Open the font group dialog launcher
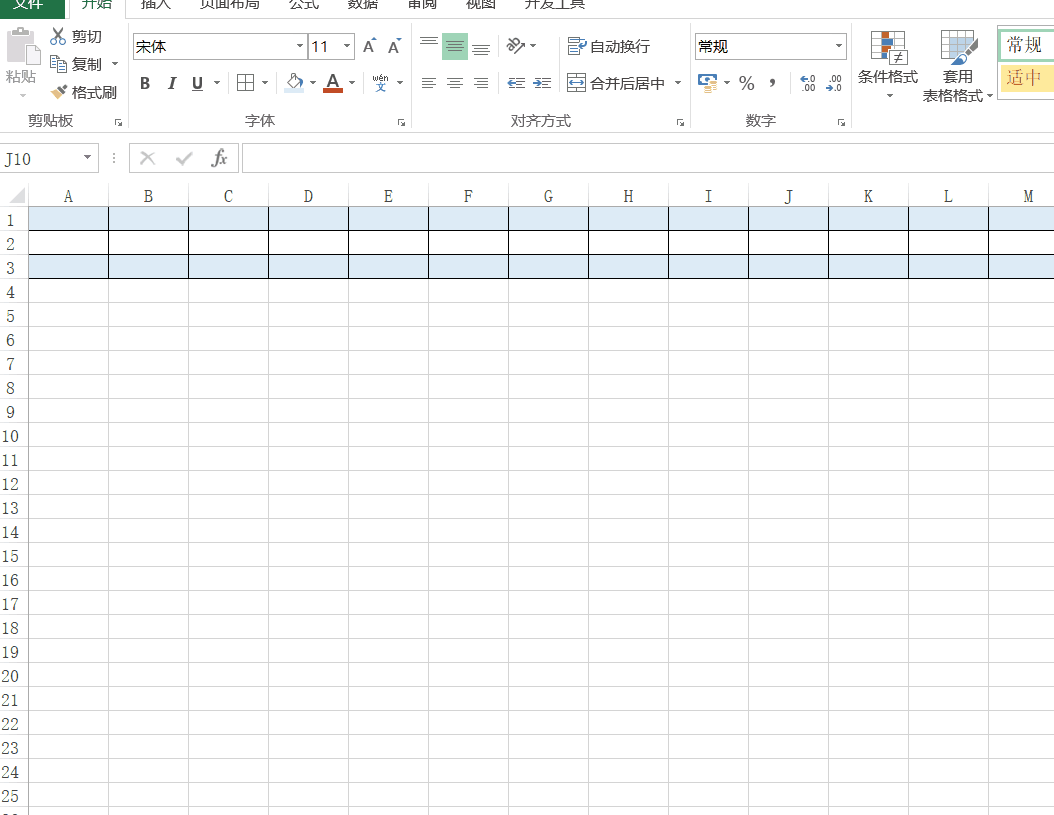1054x815 pixels. coord(401,122)
